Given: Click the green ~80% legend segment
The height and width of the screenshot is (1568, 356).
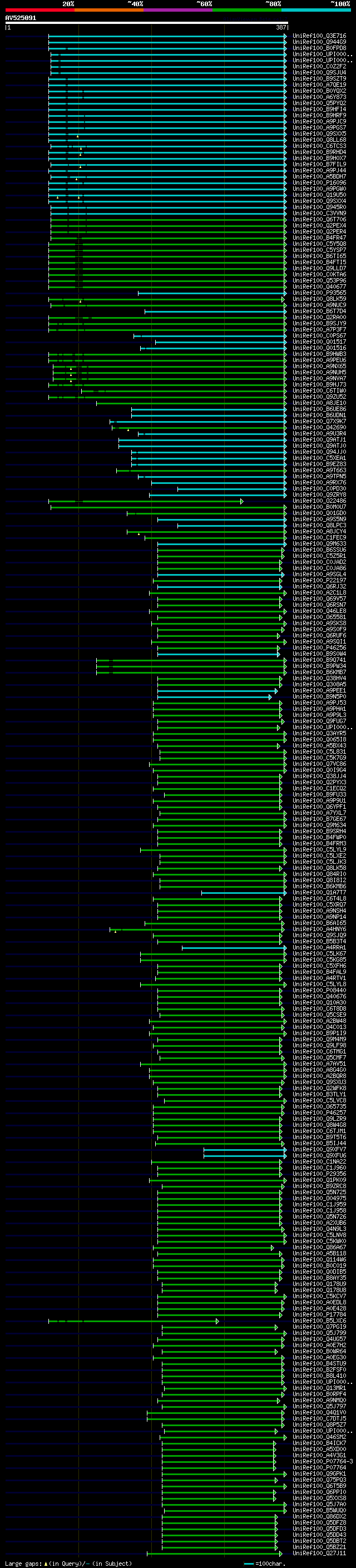Looking at the screenshot, I should point(247,11).
